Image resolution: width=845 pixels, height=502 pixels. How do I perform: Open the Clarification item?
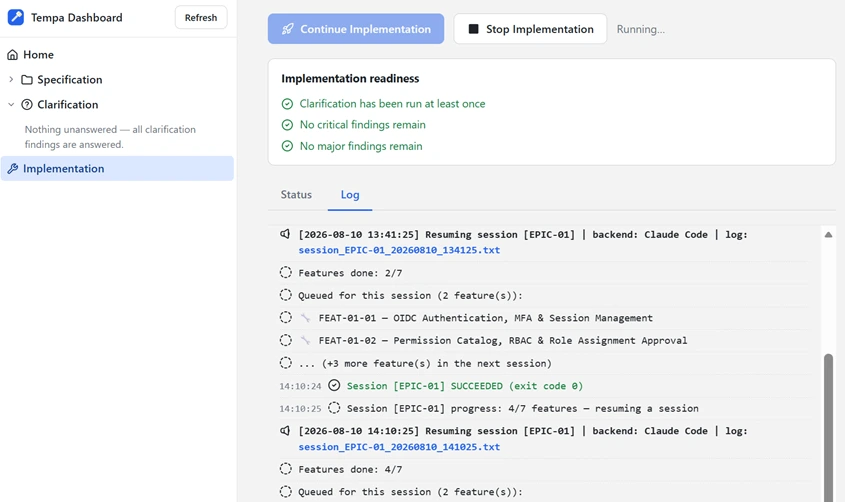(x=67, y=104)
